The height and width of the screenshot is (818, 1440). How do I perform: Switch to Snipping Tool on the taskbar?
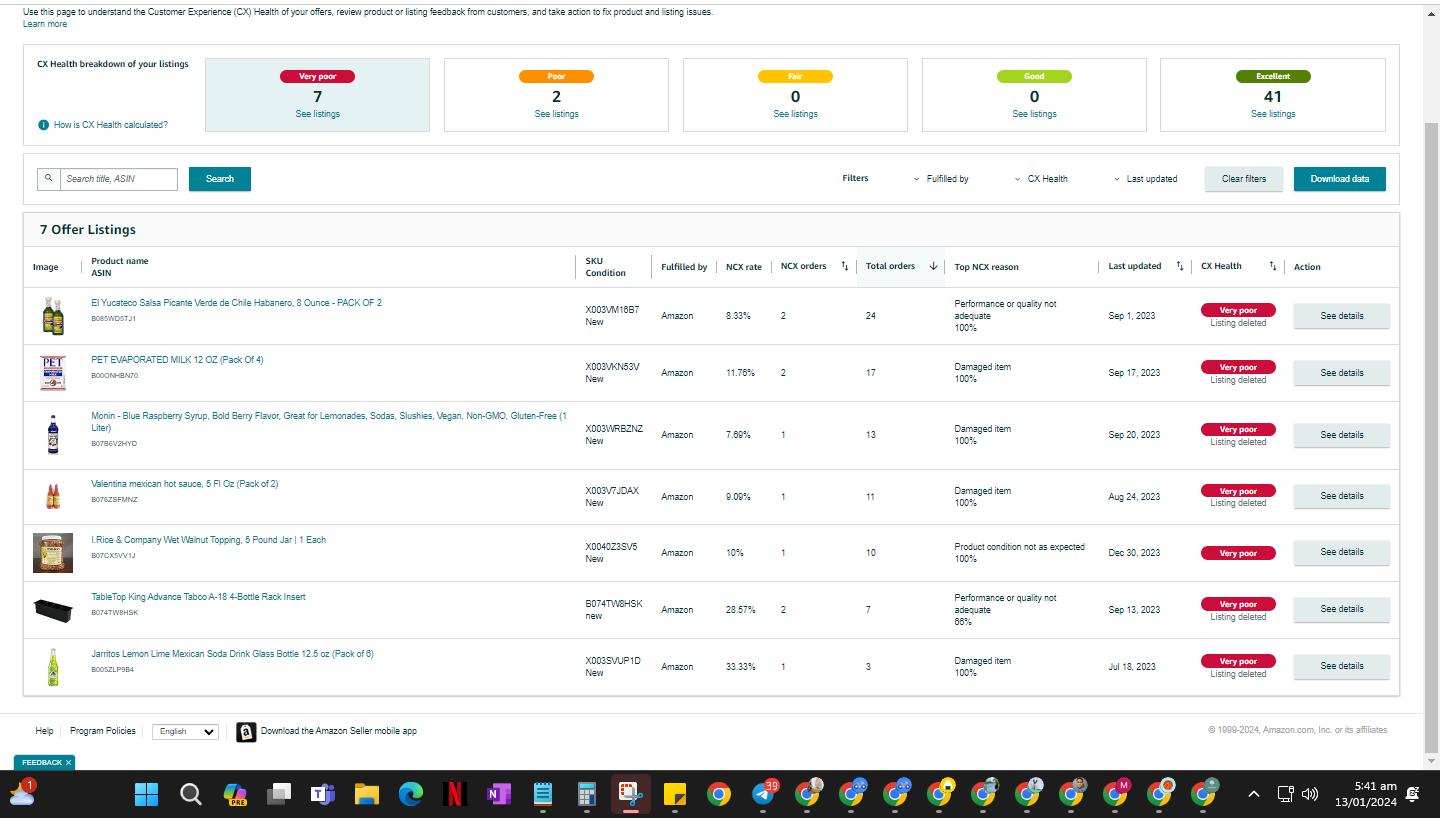click(631, 795)
